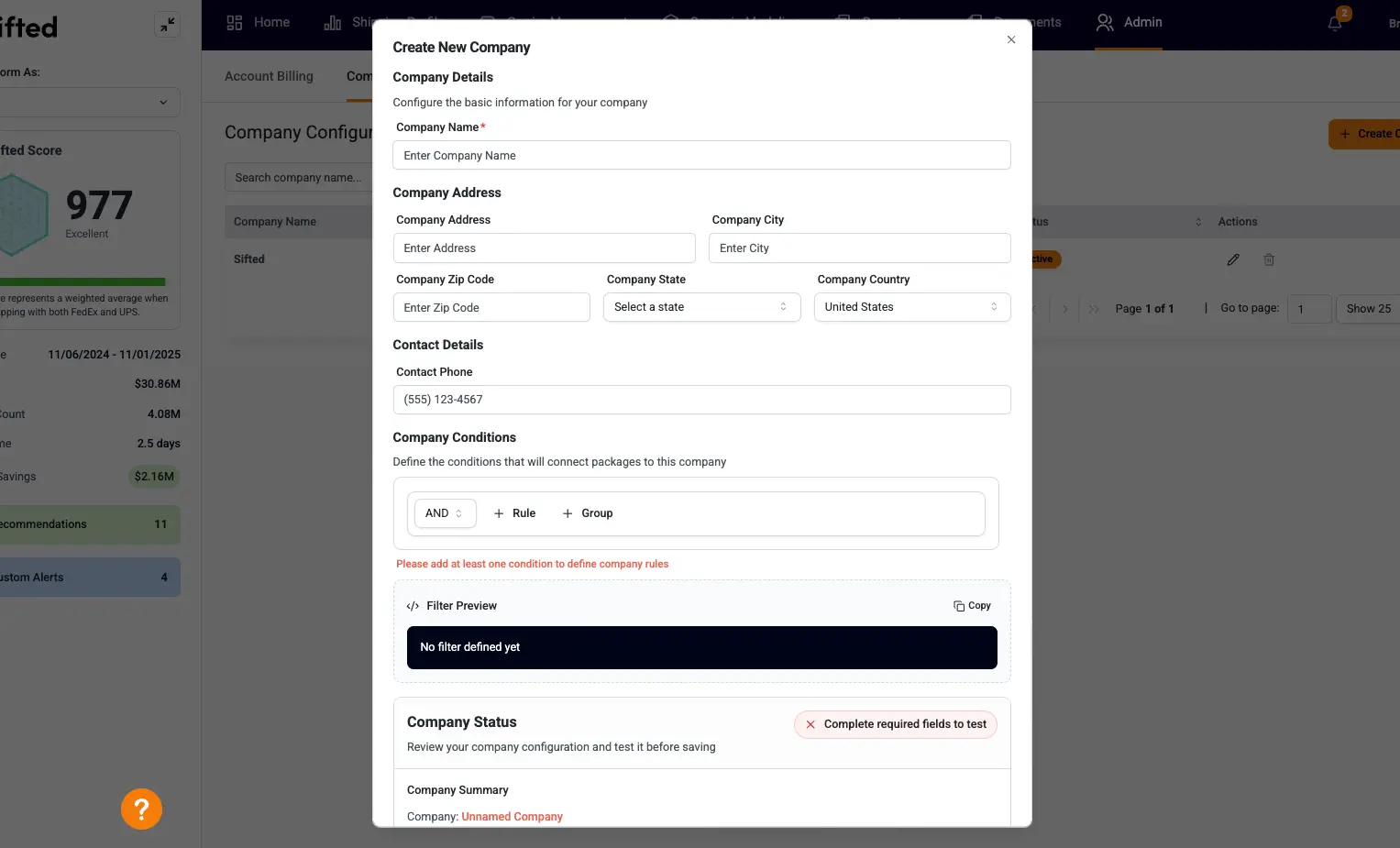Delete the Sifted company entry

click(1269, 259)
